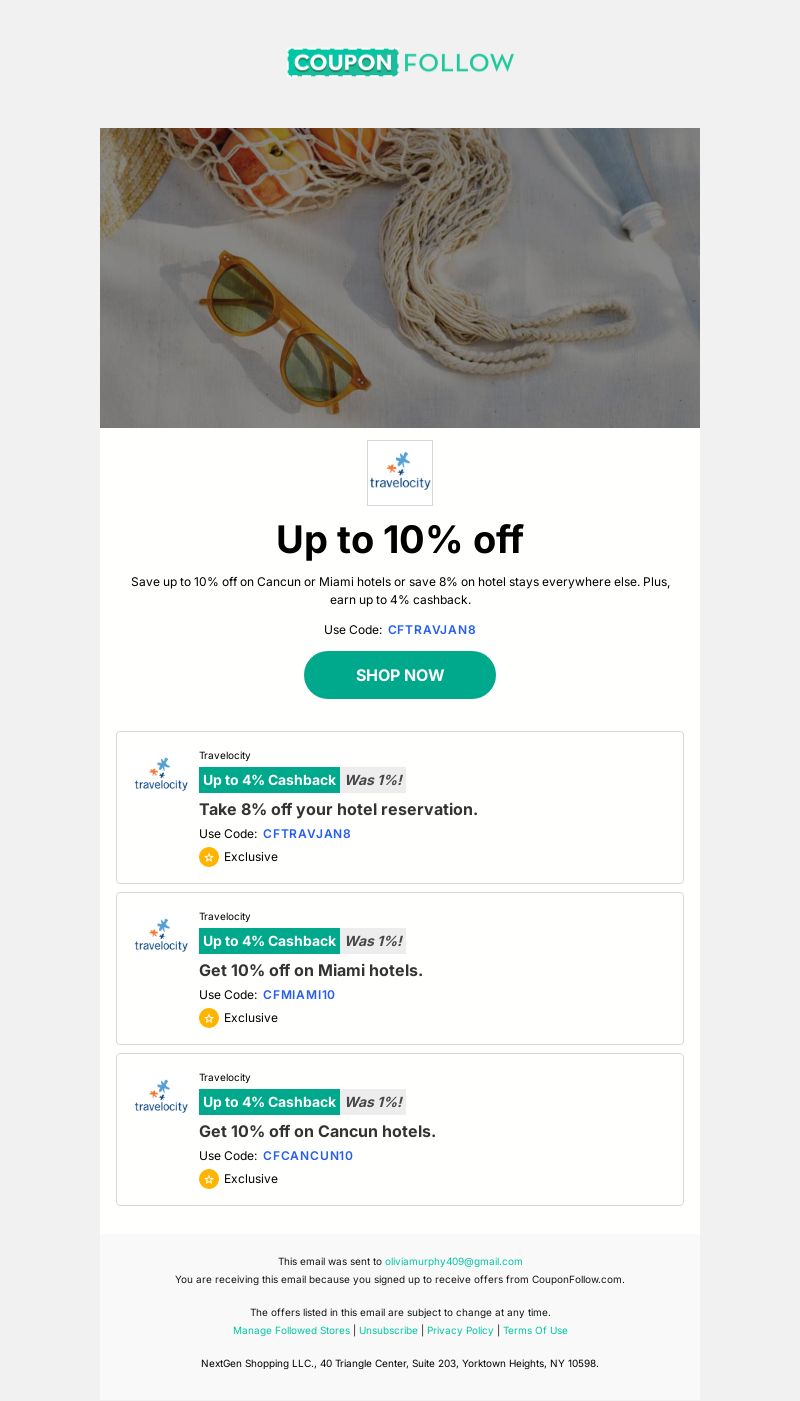Click the Unsubscribe link
The height and width of the screenshot is (1401, 800).
tap(389, 1331)
